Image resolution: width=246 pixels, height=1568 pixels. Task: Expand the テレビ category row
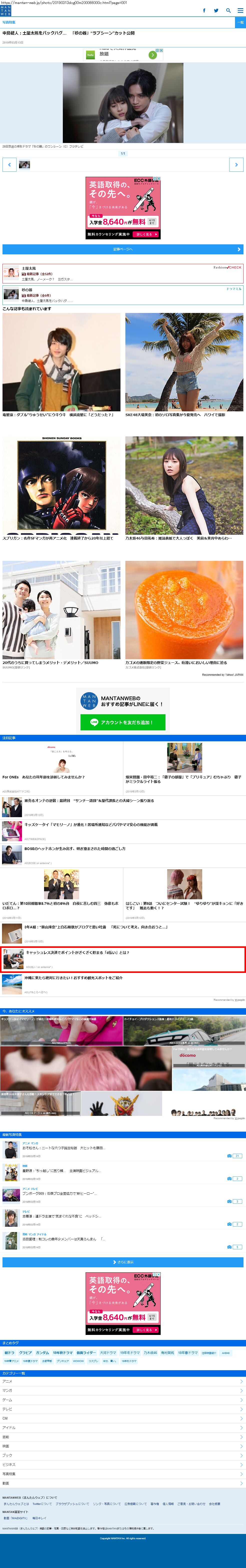123,1409
